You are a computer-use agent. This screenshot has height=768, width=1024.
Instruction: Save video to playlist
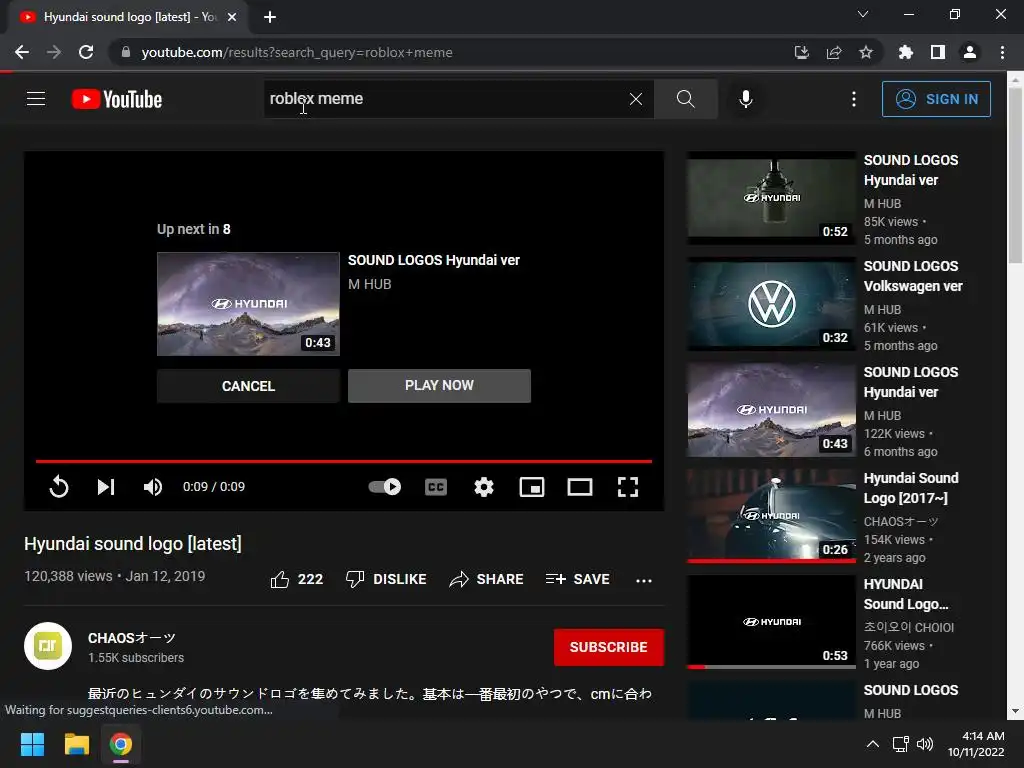pyautogui.click(x=577, y=579)
